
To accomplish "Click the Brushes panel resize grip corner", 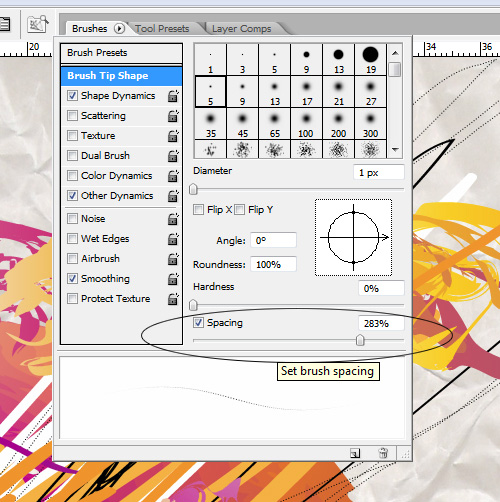I will pos(405,454).
